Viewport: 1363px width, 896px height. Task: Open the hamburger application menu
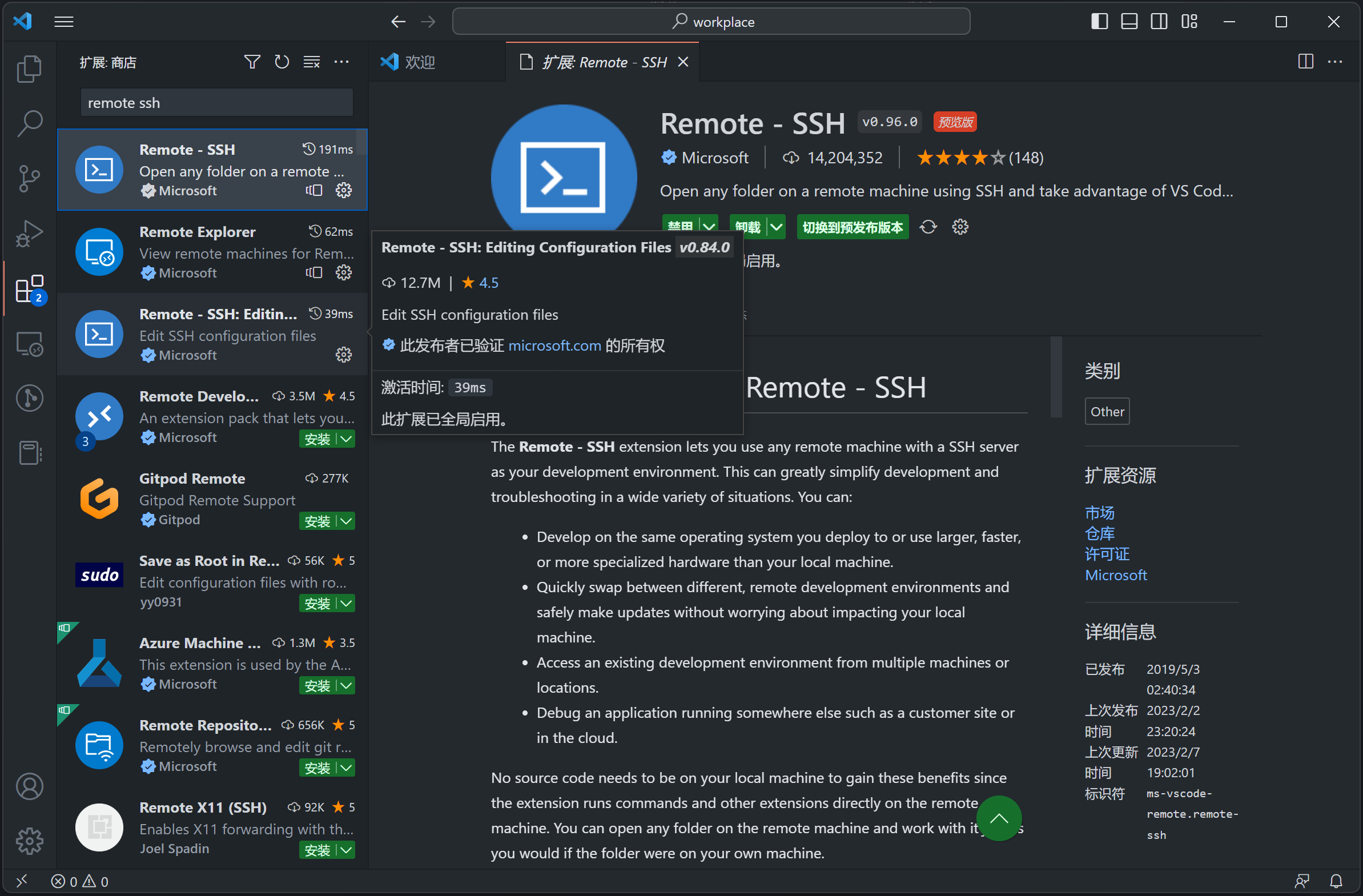tap(63, 22)
